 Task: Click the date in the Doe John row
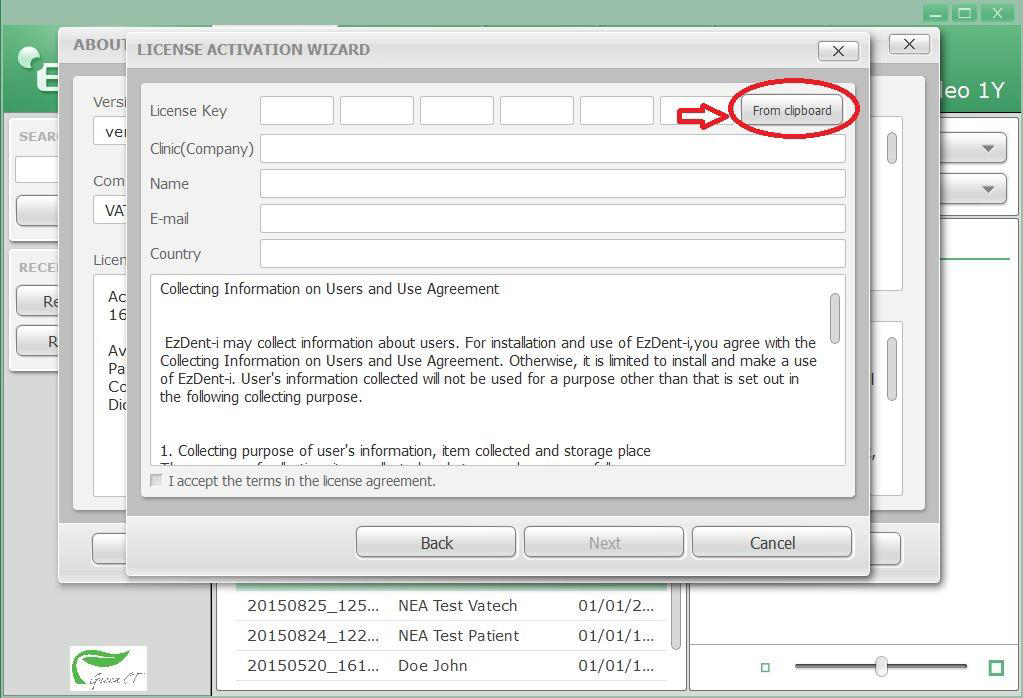click(x=616, y=666)
